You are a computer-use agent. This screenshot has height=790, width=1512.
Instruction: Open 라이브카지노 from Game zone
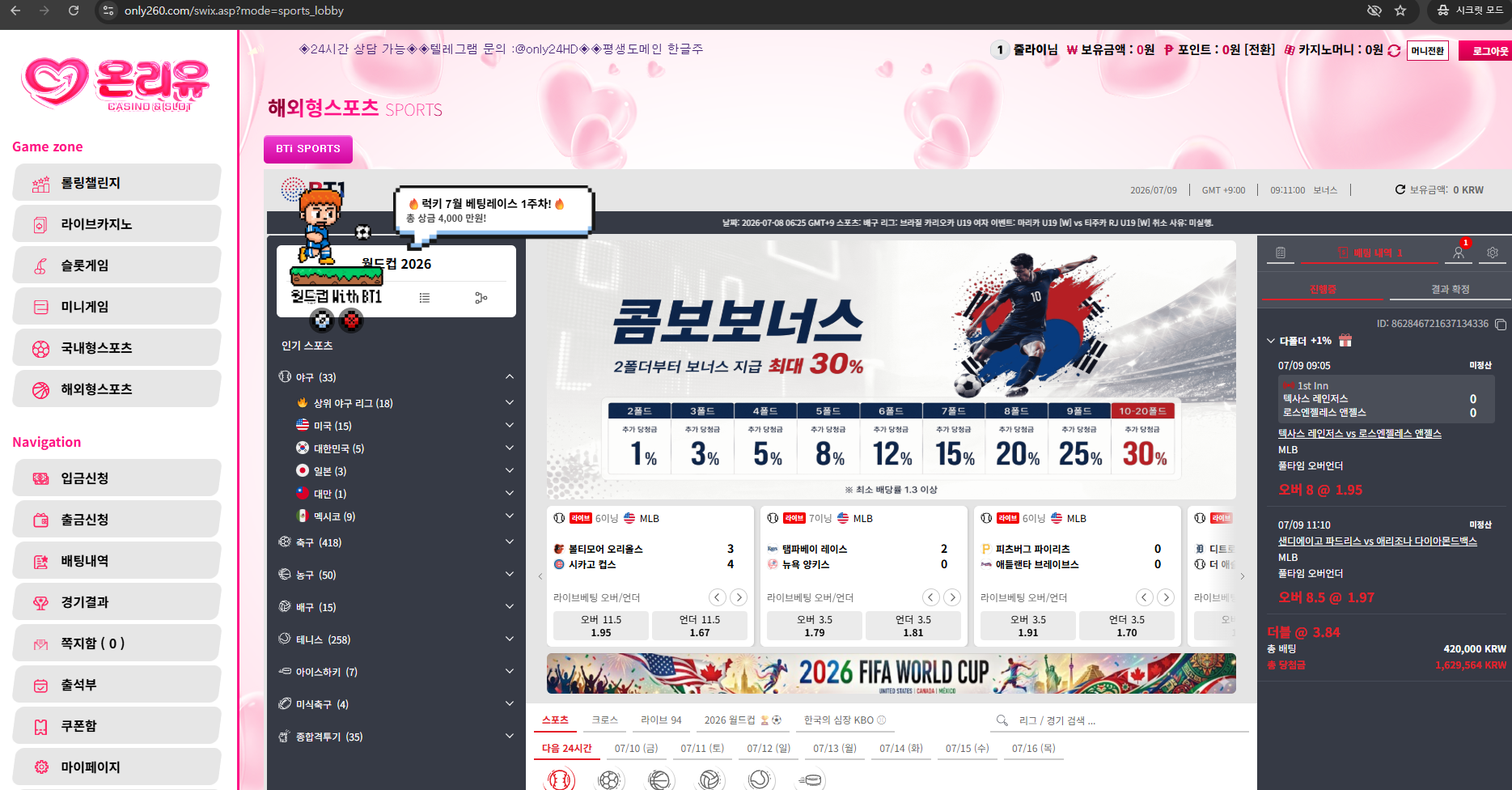116,224
